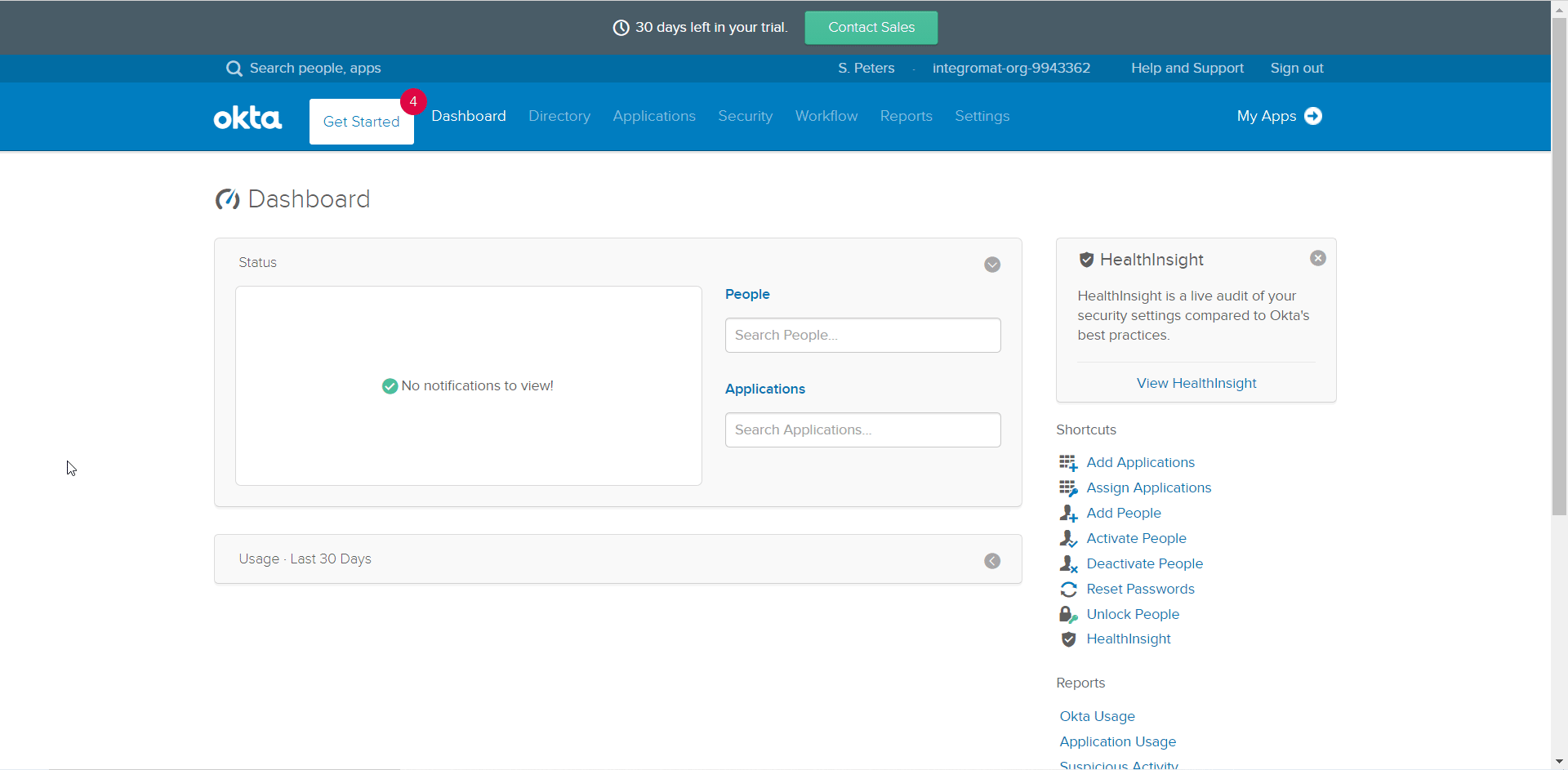Click the Add People shortcut link

1124,513
